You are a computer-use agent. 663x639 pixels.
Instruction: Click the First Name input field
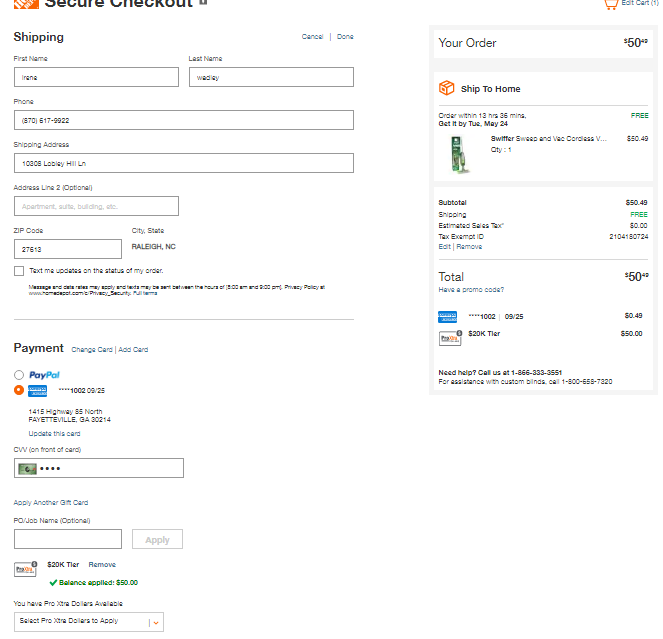click(96, 77)
